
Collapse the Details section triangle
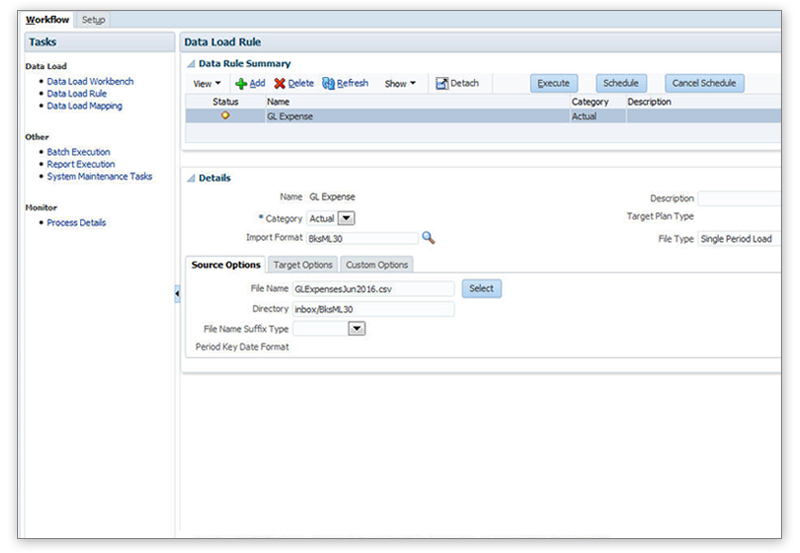(x=191, y=178)
